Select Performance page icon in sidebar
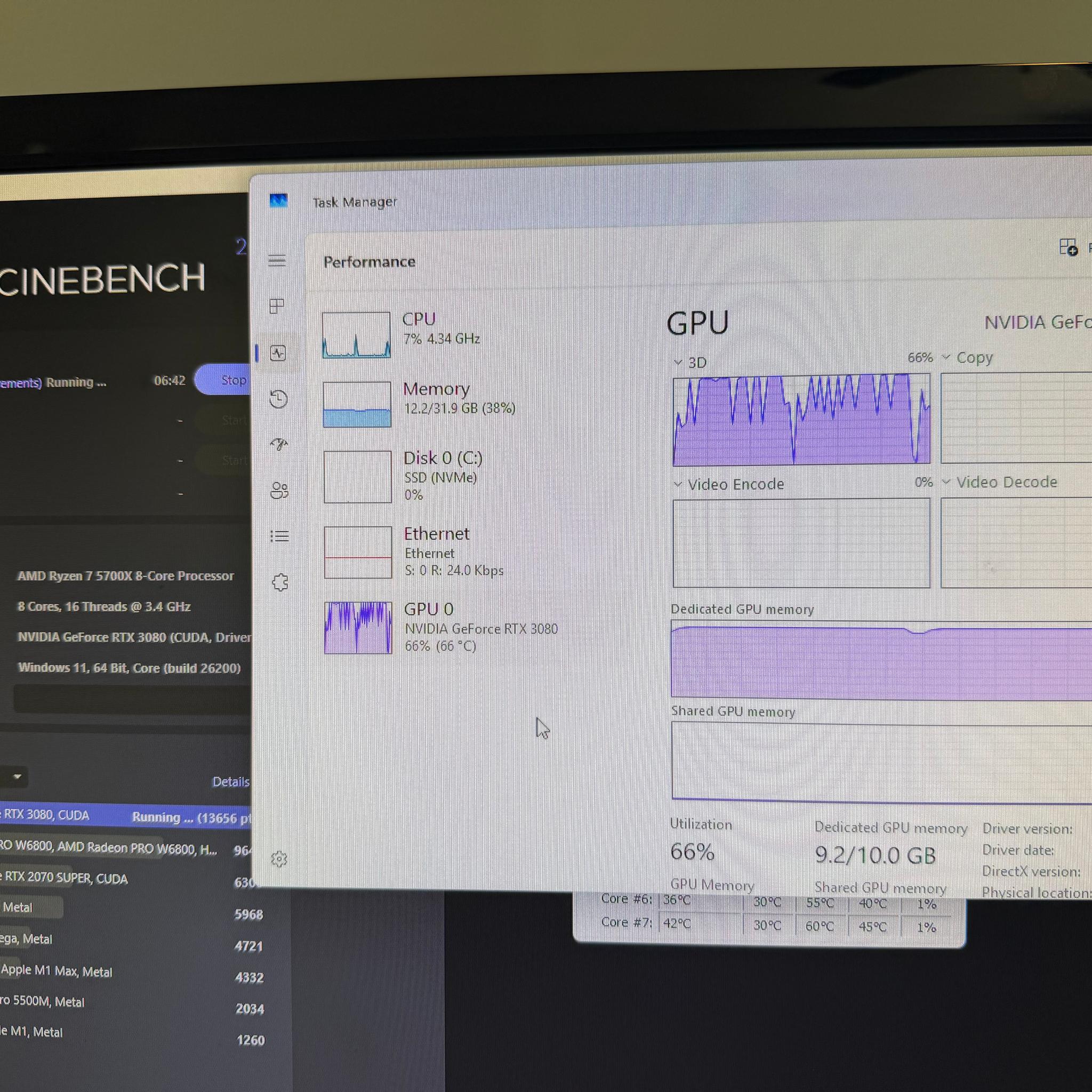Viewport: 1092px width, 1092px height. (x=278, y=354)
